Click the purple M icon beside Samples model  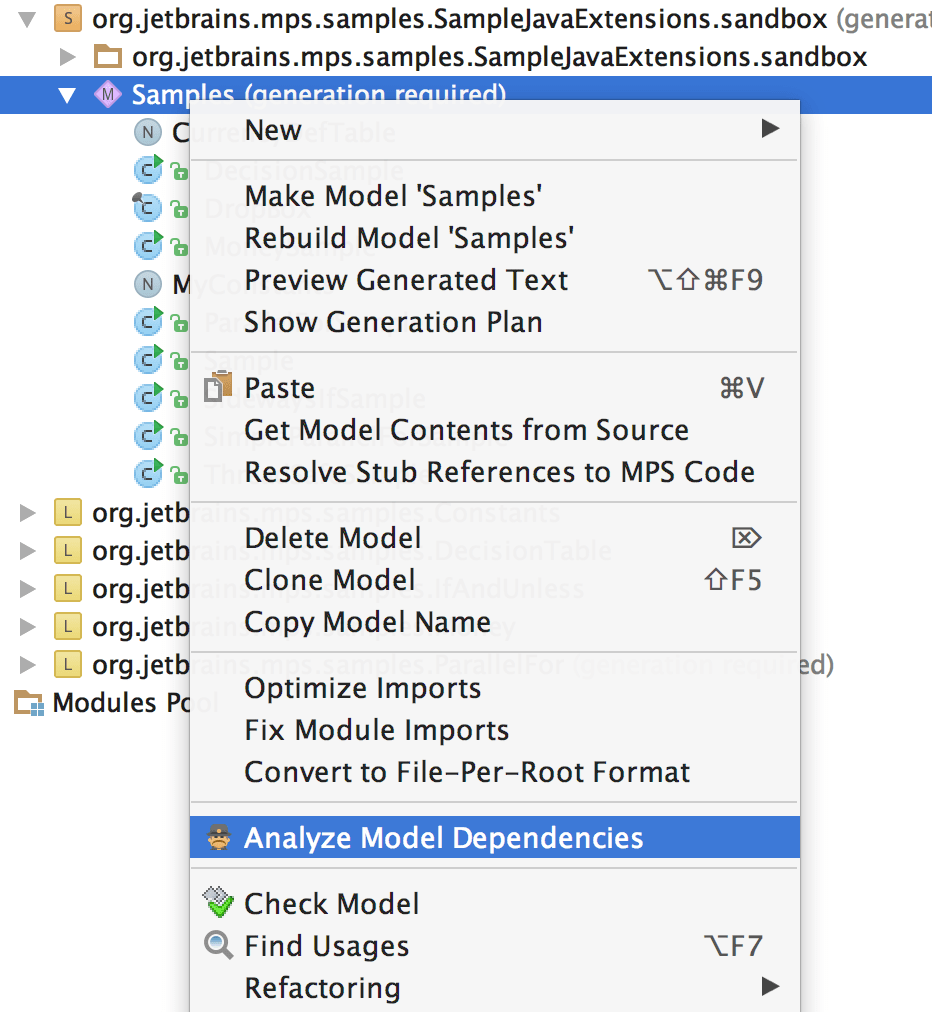[x=109, y=94]
